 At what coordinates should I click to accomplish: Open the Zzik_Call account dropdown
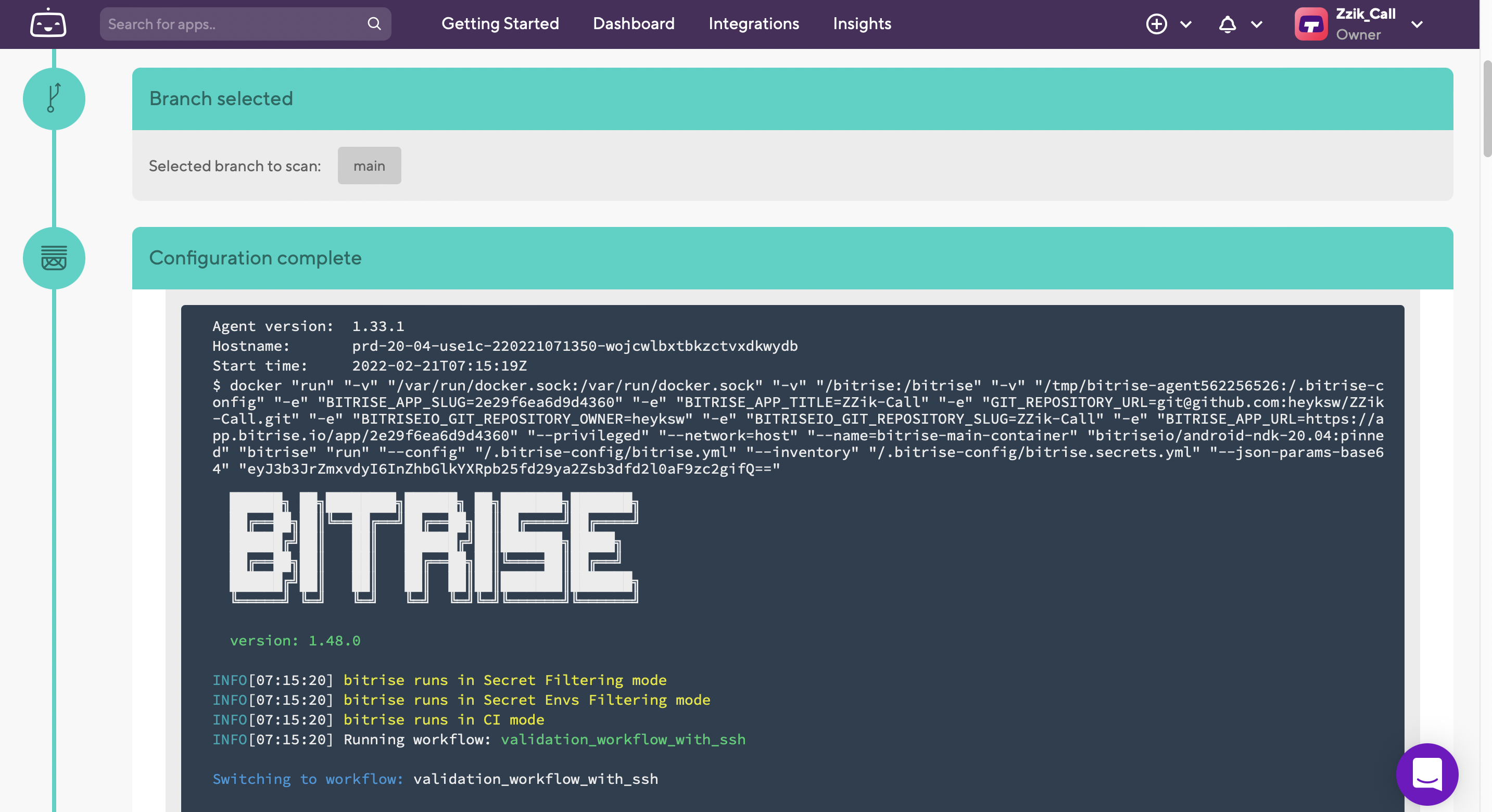(x=1417, y=24)
